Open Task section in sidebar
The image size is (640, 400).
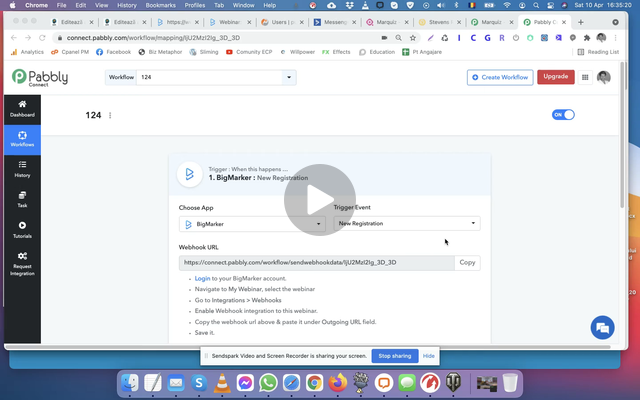click(x=22, y=200)
